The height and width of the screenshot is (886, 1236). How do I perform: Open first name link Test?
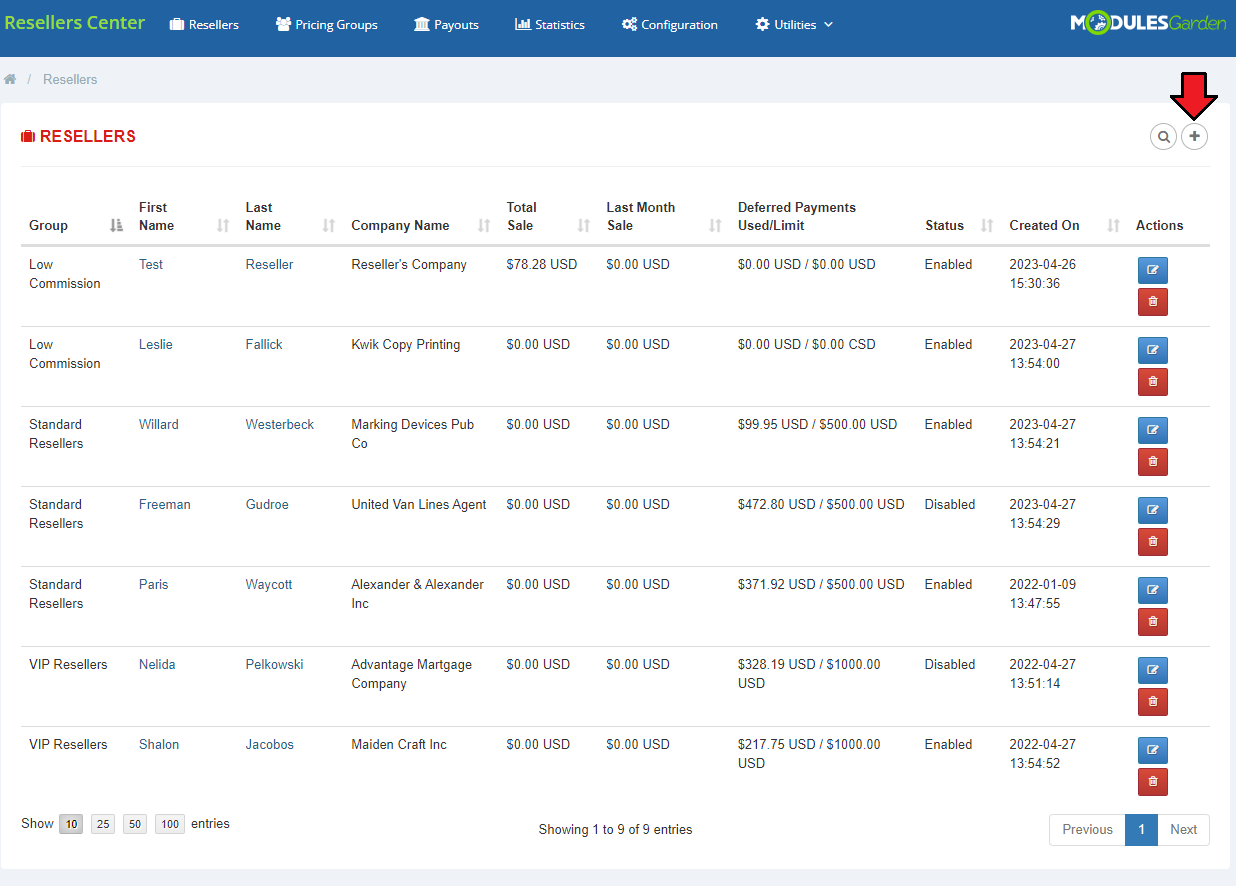[151, 264]
